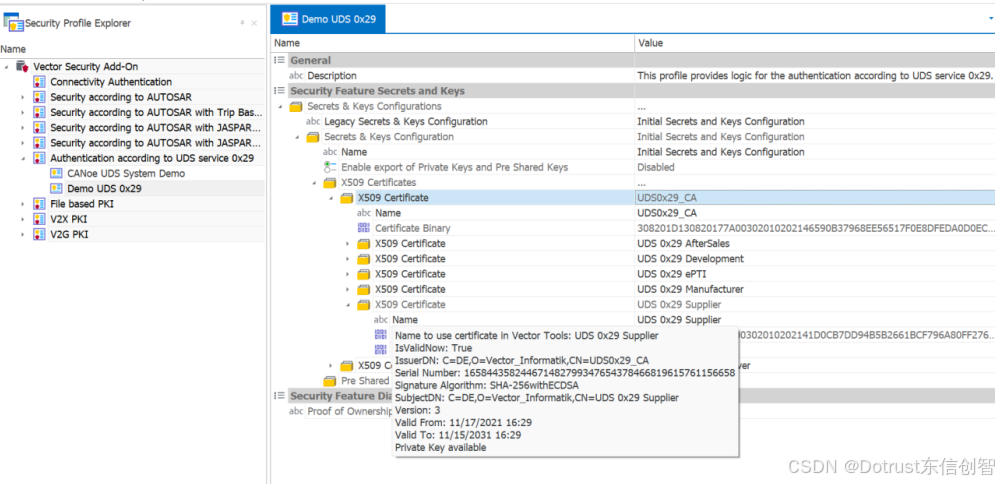Click the Demo UDS 0x29 tree icon
Image resolution: width=999 pixels, height=484 pixels.
click(57, 189)
